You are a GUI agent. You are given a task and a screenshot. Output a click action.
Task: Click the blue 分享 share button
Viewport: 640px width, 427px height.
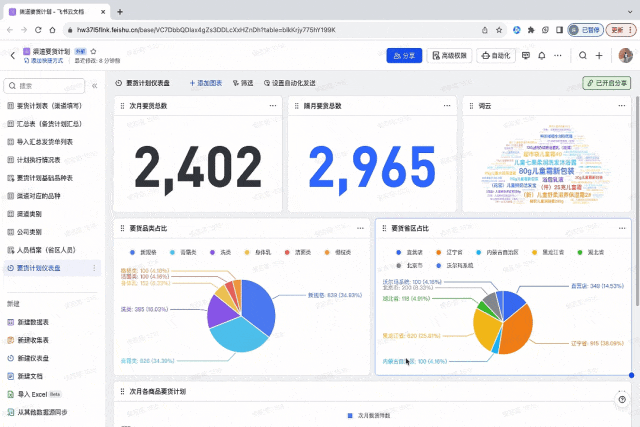404,56
